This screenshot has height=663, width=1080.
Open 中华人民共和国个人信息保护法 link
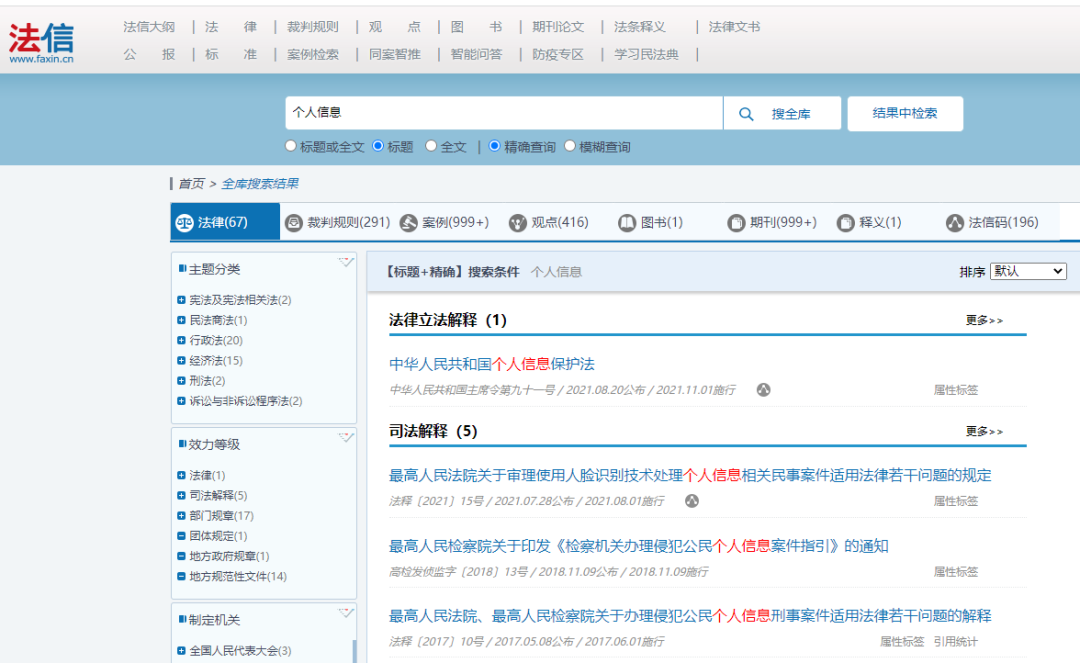(x=491, y=364)
